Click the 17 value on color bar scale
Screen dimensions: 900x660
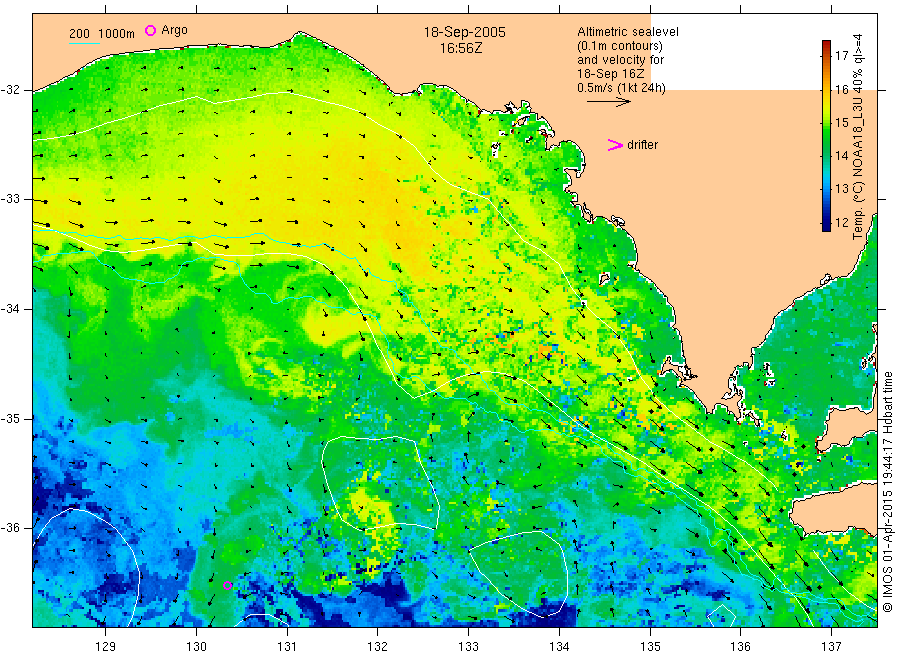click(841, 56)
